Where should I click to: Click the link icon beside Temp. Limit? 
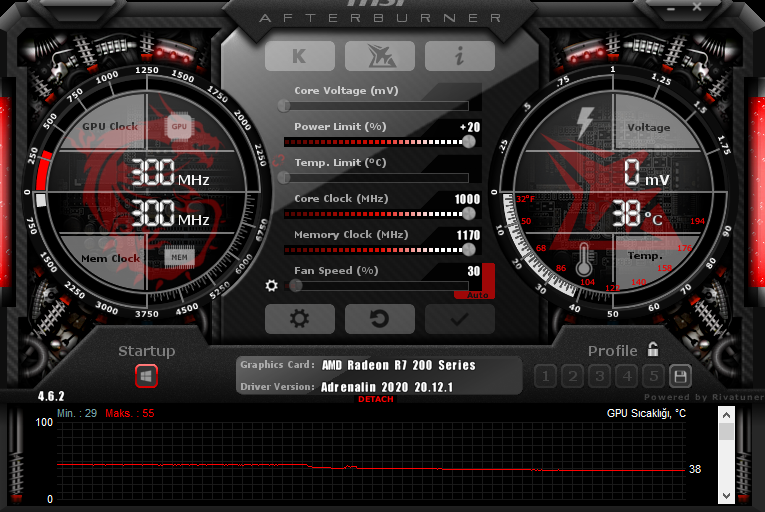(x=279, y=160)
